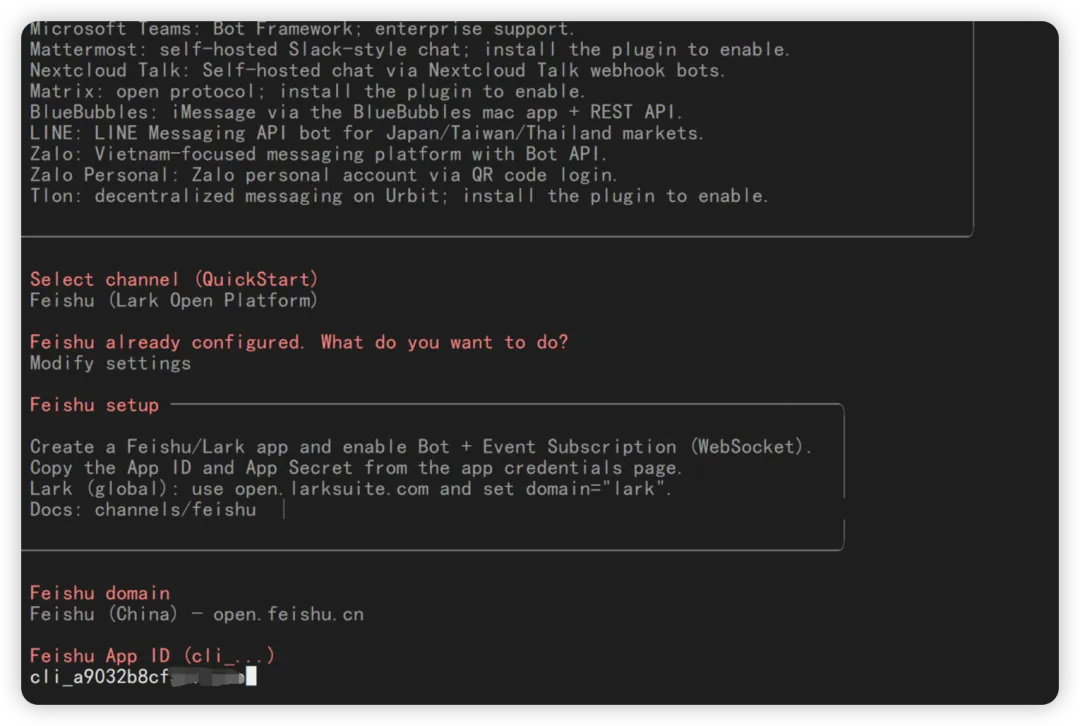Click the Microsoft Teams Bot Framework line
The image size is (1080, 726).
click(301, 28)
